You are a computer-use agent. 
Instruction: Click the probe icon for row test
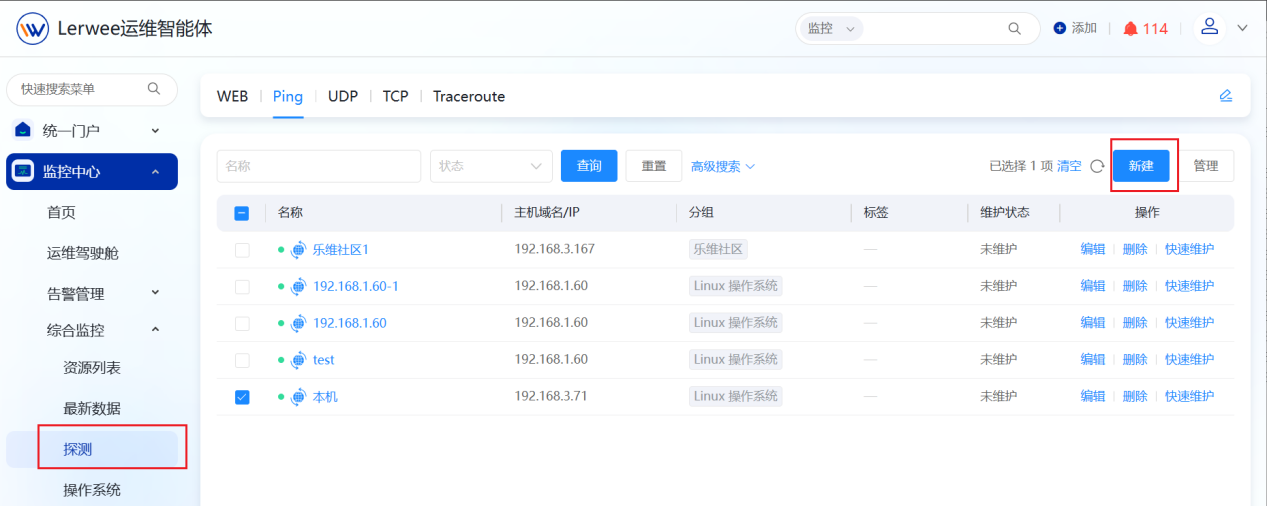pos(298,360)
